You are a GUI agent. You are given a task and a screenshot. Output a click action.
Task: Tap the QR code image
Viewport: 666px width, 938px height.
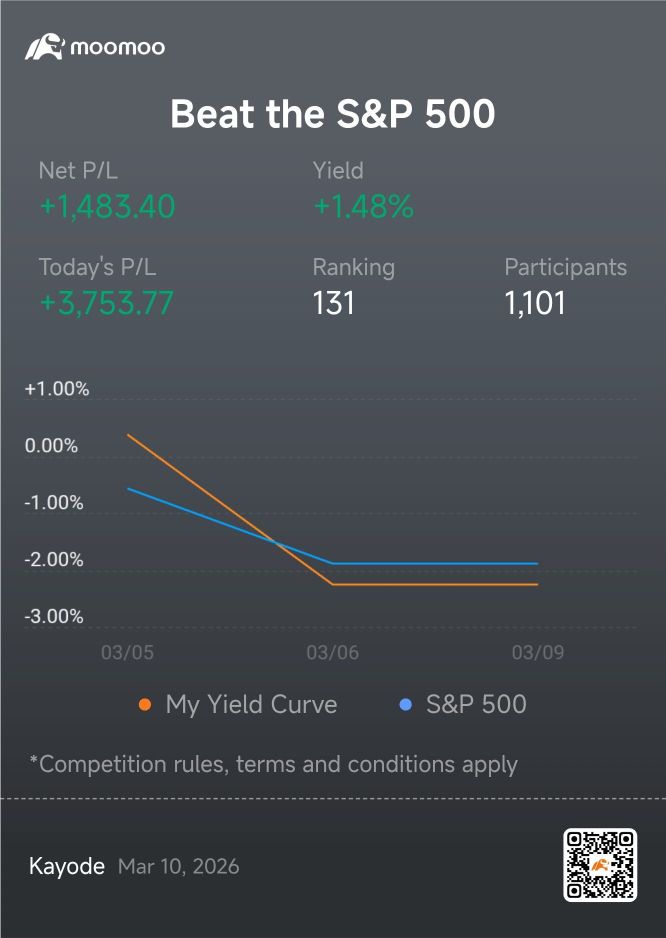point(600,865)
